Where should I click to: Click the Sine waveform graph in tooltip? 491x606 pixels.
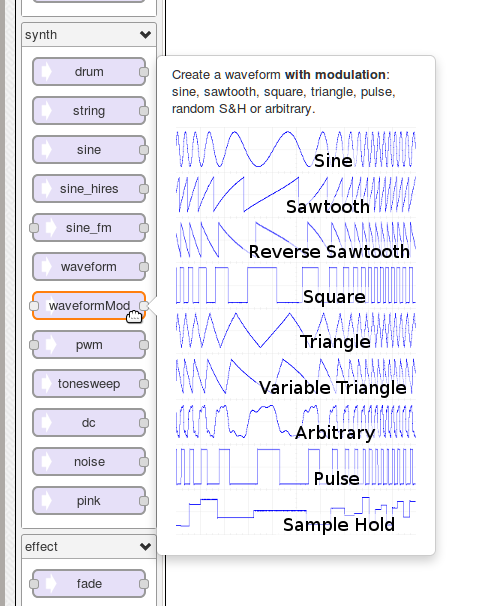point(296,149)
